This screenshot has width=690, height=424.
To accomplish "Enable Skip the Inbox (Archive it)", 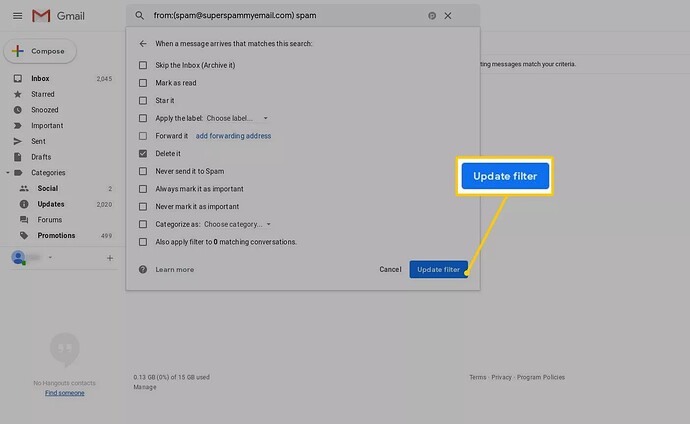I will click(x=143, y=65).
